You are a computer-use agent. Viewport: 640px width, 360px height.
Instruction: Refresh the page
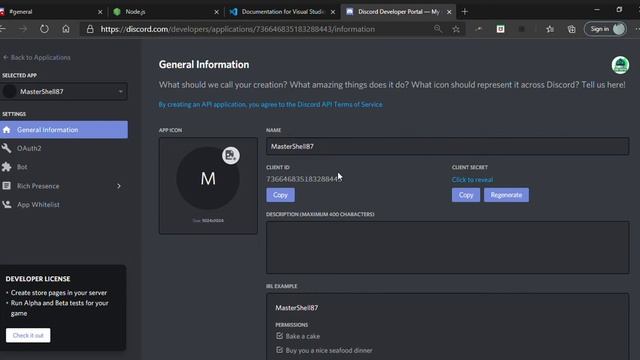pyautogui.click(x=44, y=29)
